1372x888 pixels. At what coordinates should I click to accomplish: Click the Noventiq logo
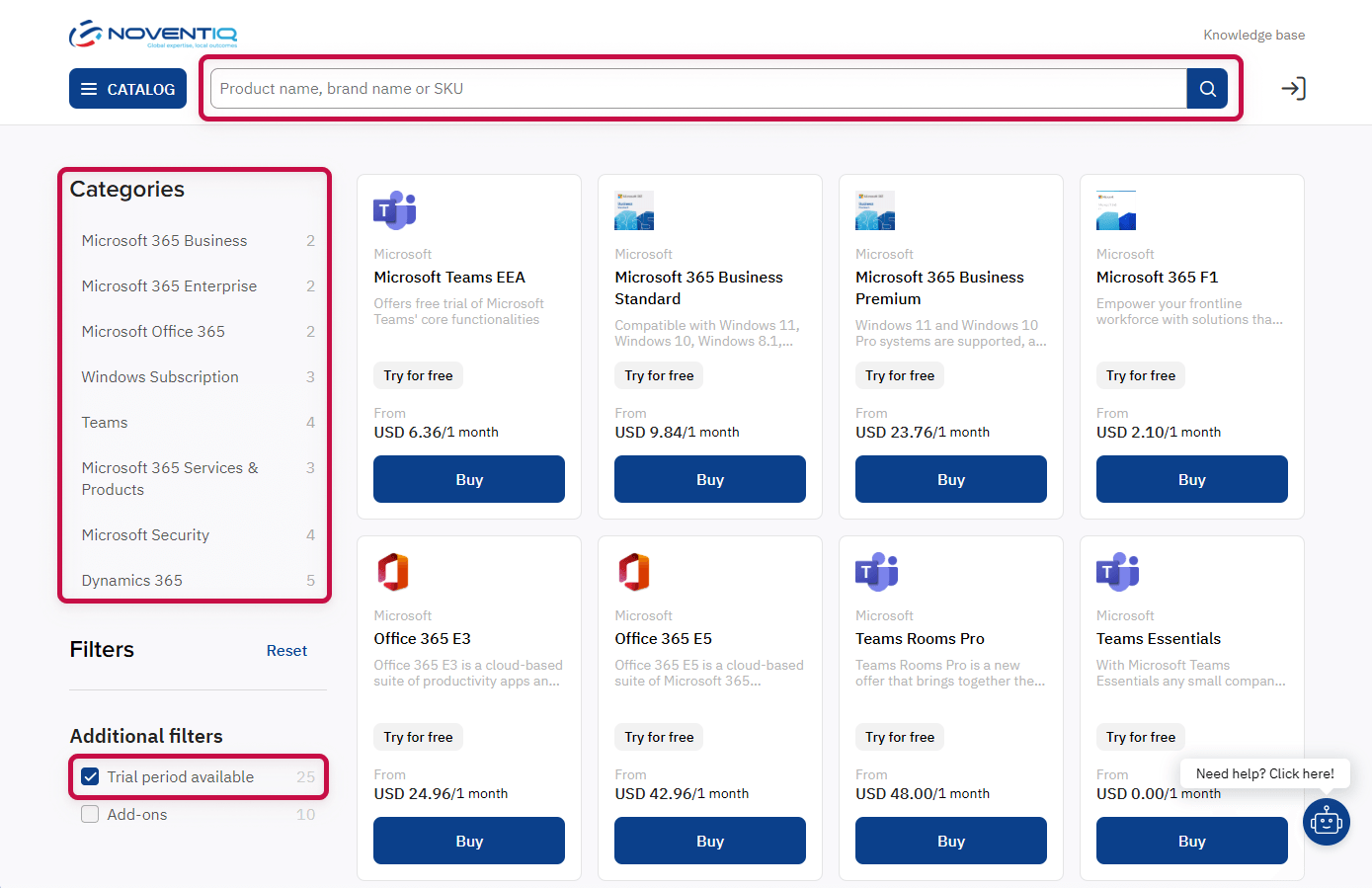coord(153,32)
